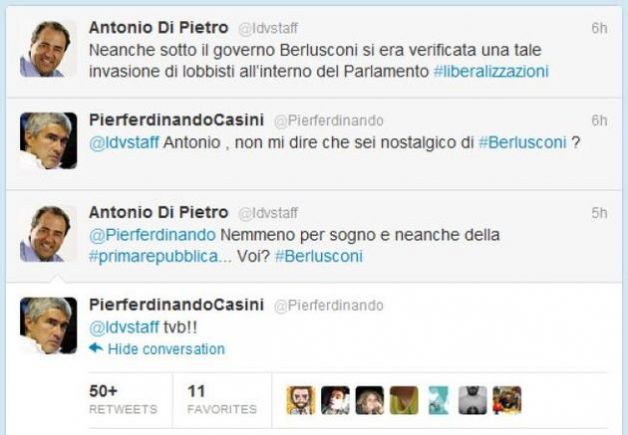The width and height of the screenshot is (628, 435).
Task: Open Antonio Di Pietro's avatar in first tweet
Action: [48, 49]
